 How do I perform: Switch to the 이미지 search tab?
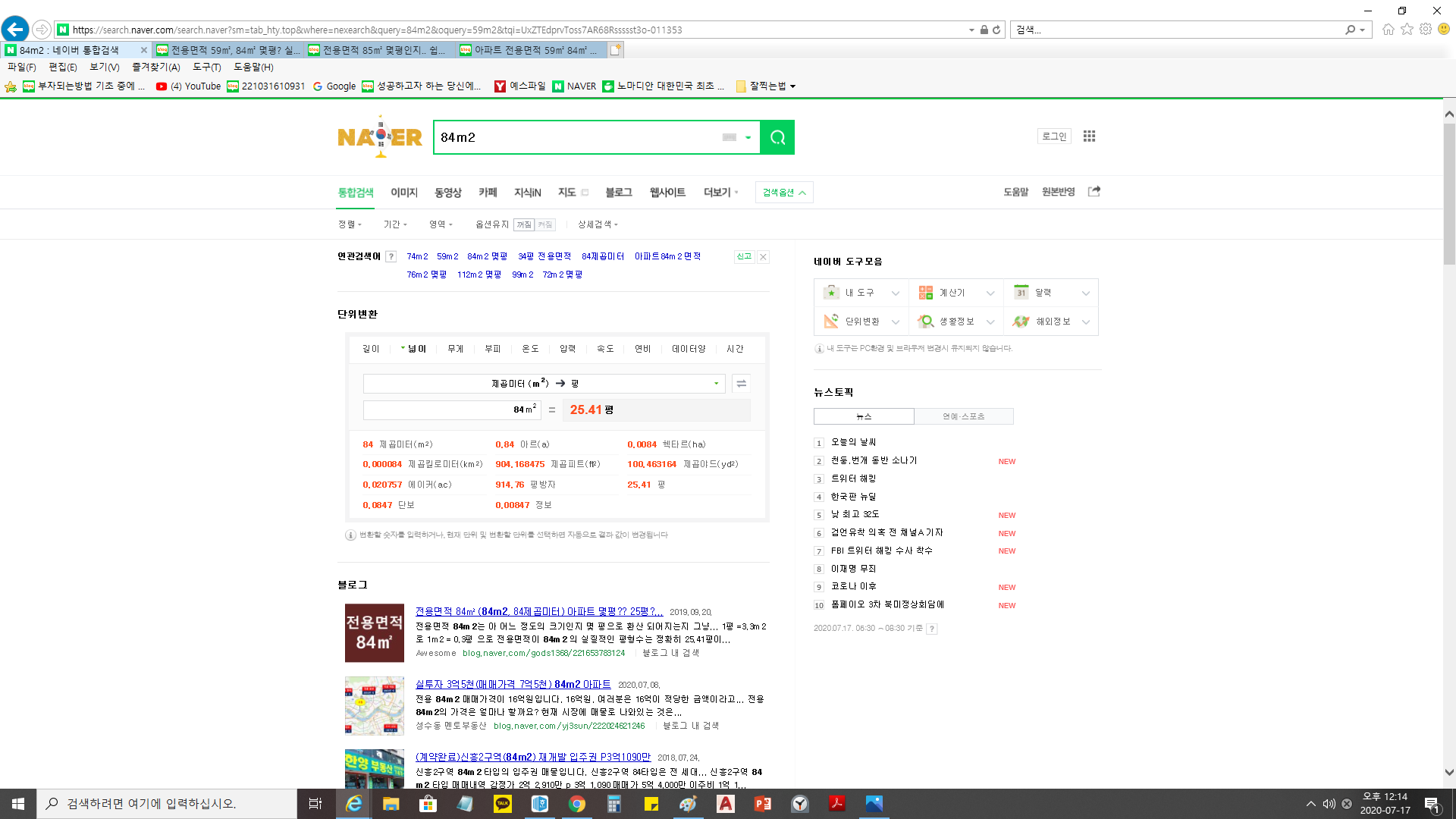(403, 193)
